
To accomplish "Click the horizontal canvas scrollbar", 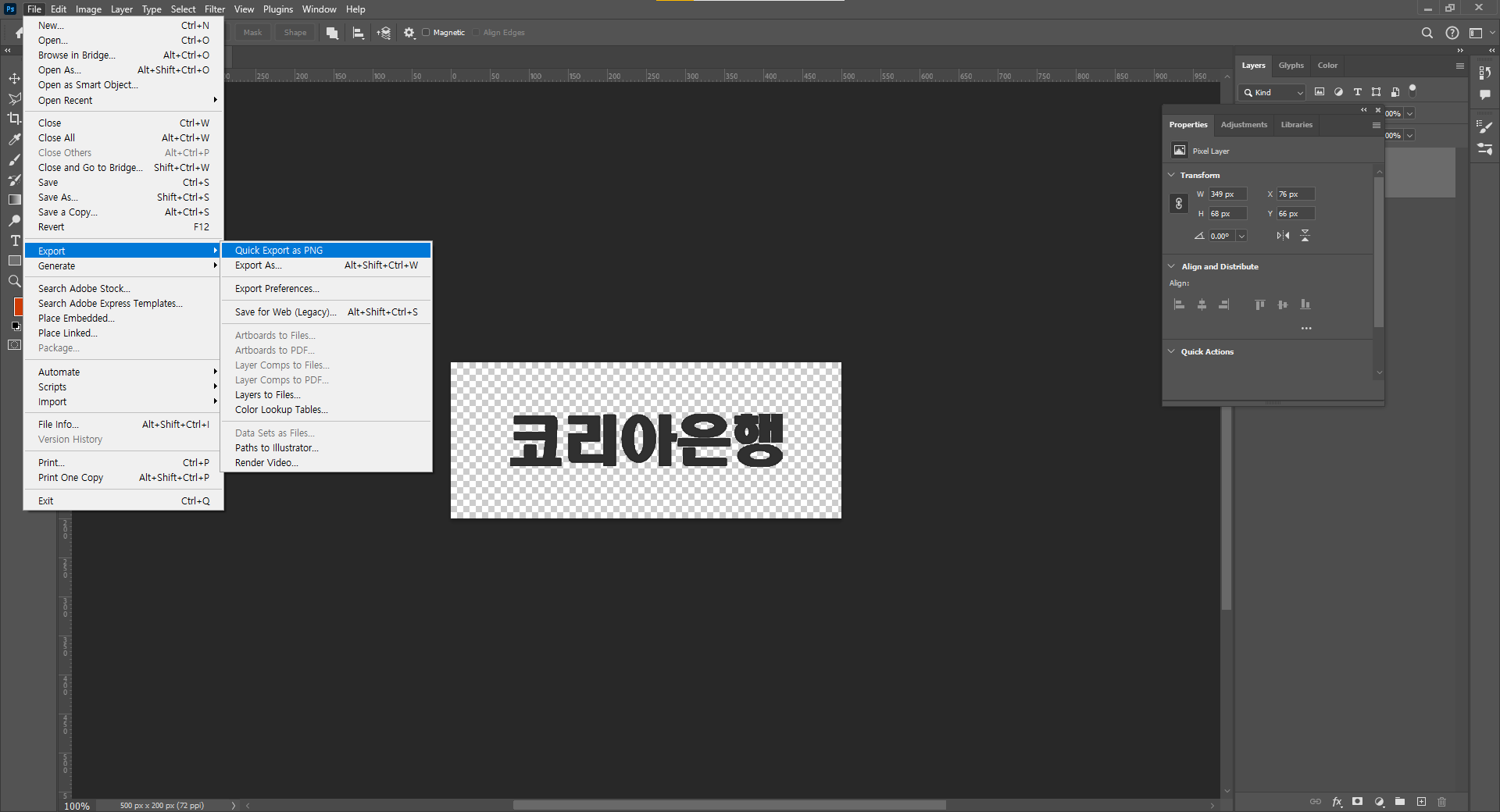I will coord(730,805).
